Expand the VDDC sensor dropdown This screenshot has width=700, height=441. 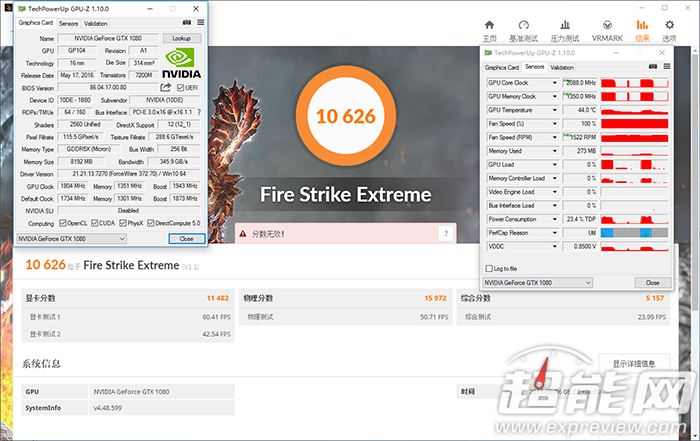pyautogui.click(x=555, y=246)
